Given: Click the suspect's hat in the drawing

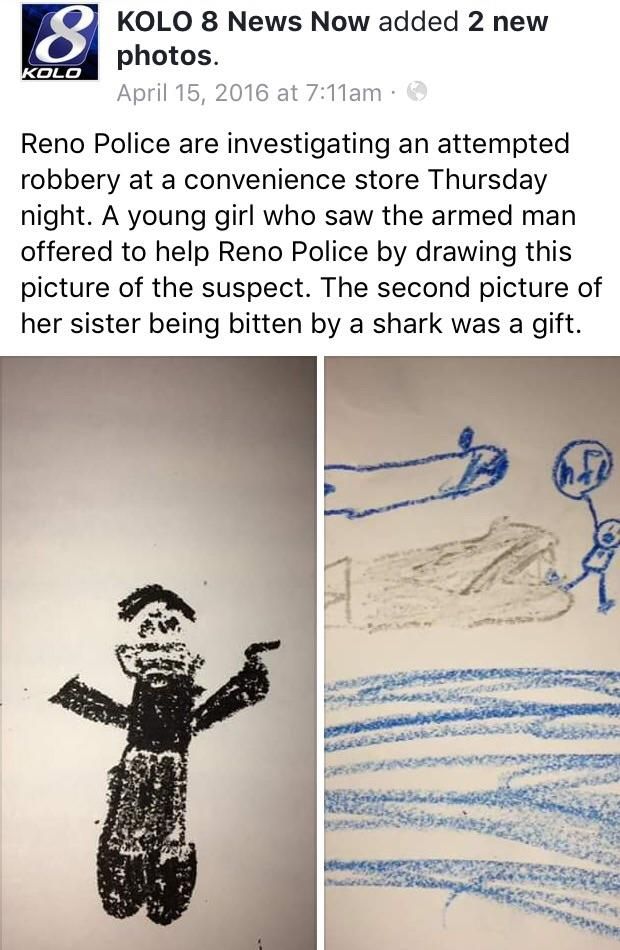Looking at the screenshot, I should [x=156, y=603].
